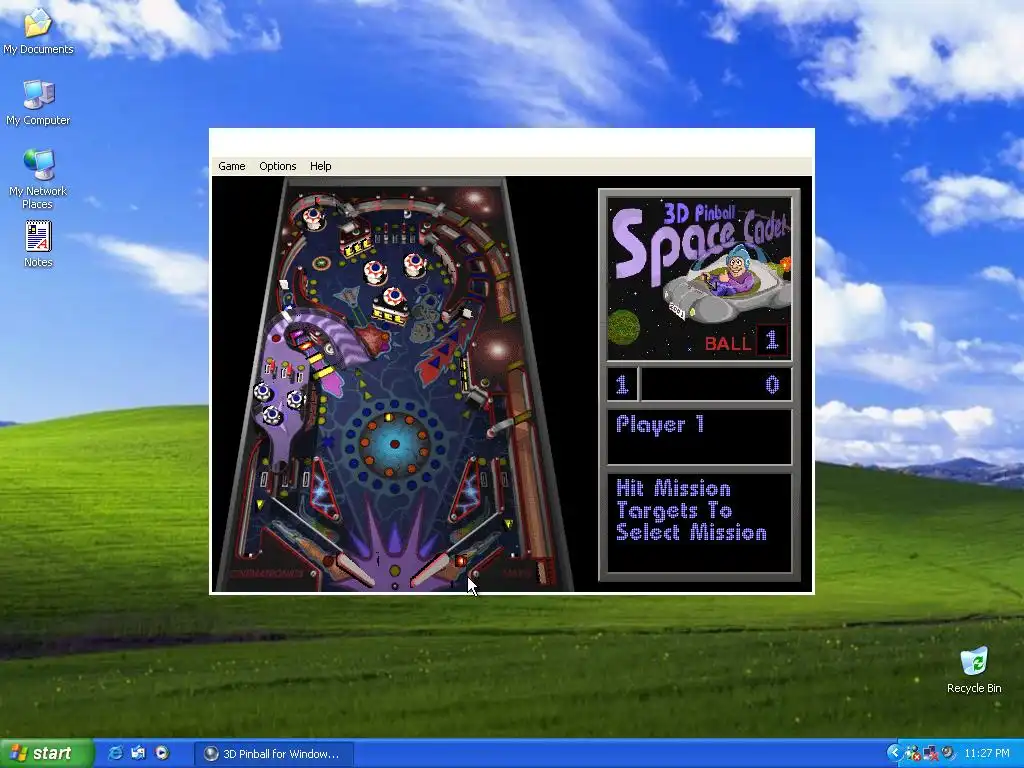Launch Windows Media Player from Quick Launch
This screenshot has width=1024, height=768.
[x=162, y=753]
